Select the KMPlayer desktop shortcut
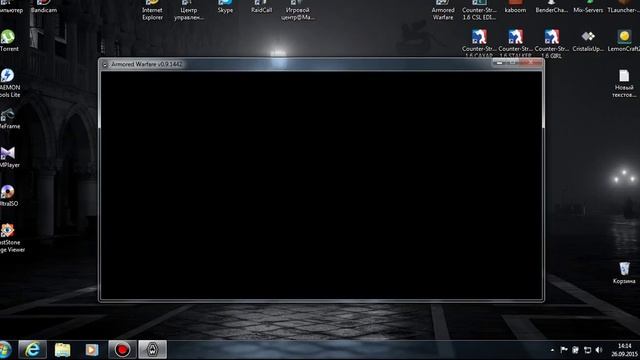Screen dimensions: 640x360 (9, 157)
